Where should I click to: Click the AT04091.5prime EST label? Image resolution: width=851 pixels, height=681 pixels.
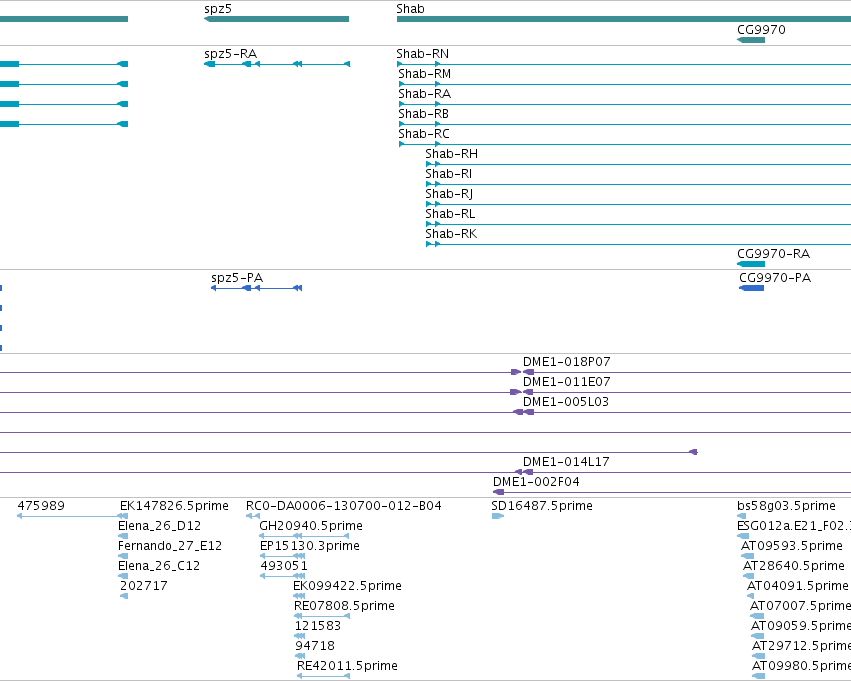click(x=798, y=587)
